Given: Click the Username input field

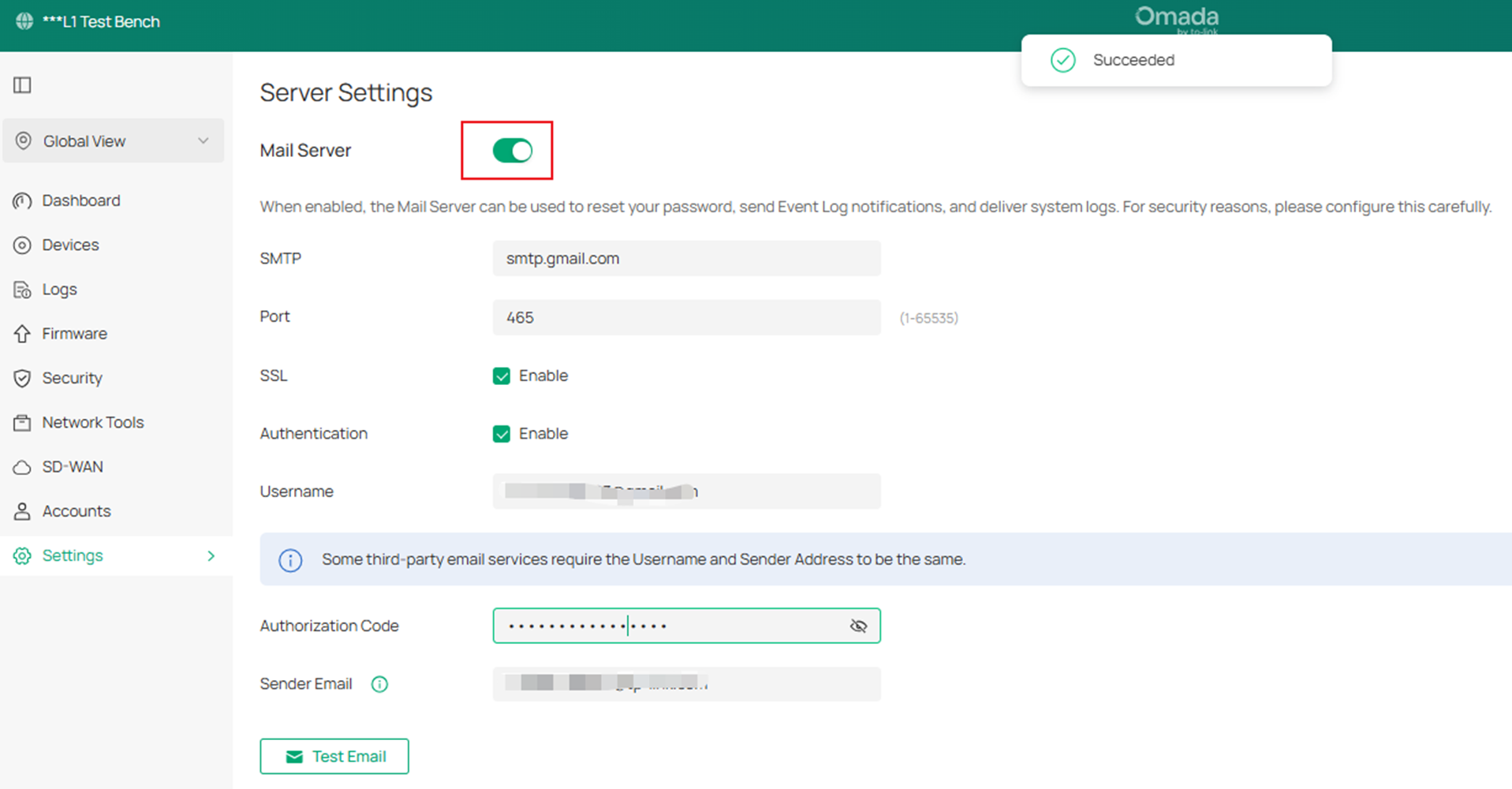Looking at the screenshot, I should pos(686,492).
